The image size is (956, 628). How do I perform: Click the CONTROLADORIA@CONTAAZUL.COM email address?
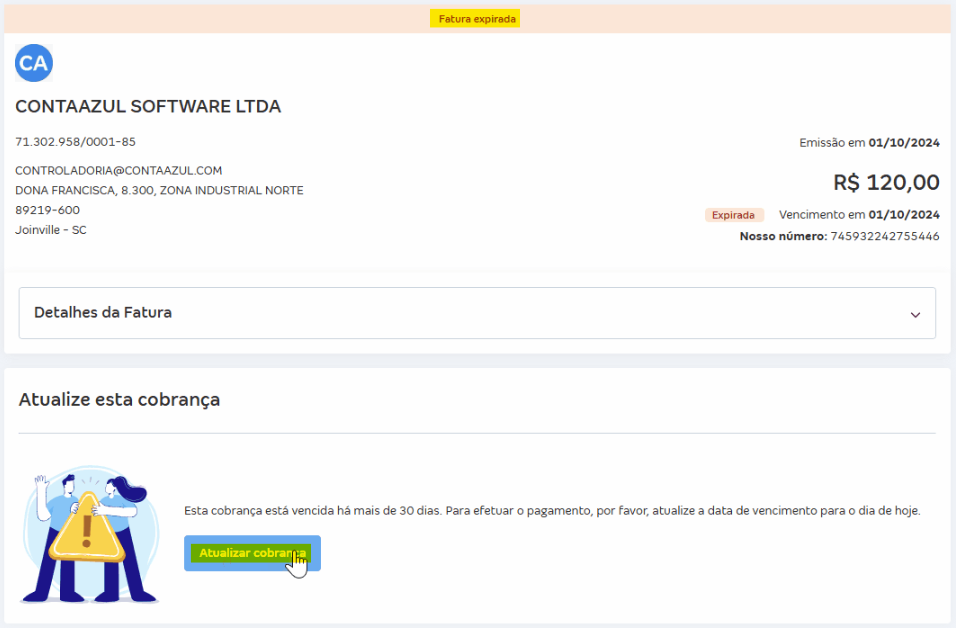[119, 171]
